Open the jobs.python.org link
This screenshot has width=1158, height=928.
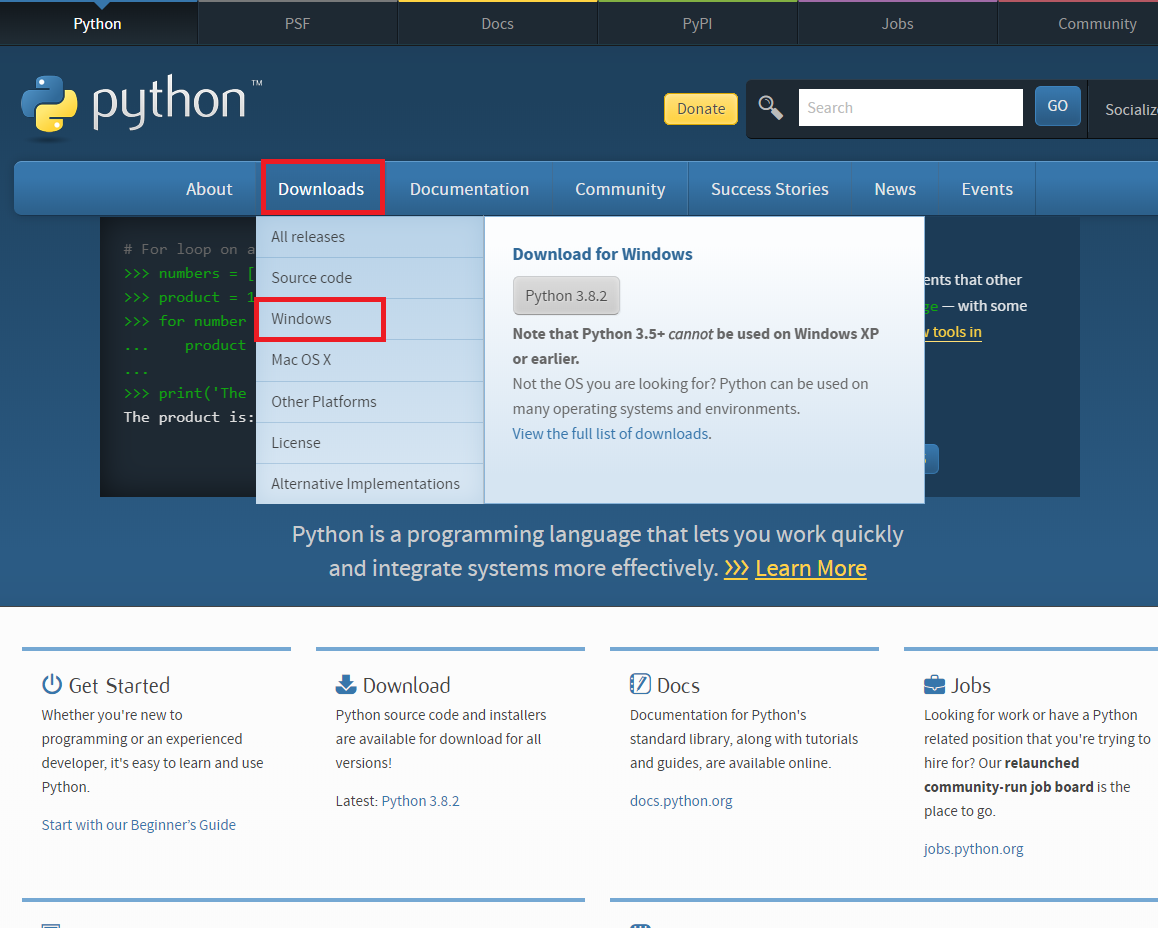click(973, 849)
